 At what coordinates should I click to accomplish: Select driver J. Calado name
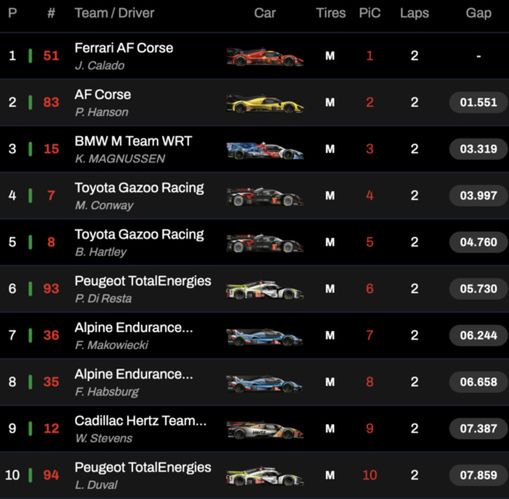100,65
